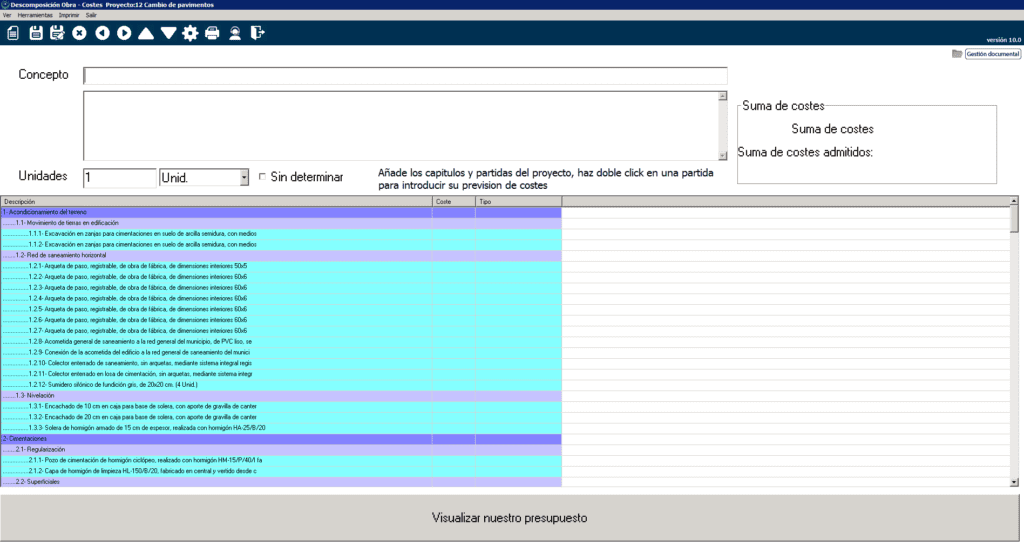Click the Concepto text input field
Image resolution: width=1024 pixels, height=554 pixels.
pos(405,76)
